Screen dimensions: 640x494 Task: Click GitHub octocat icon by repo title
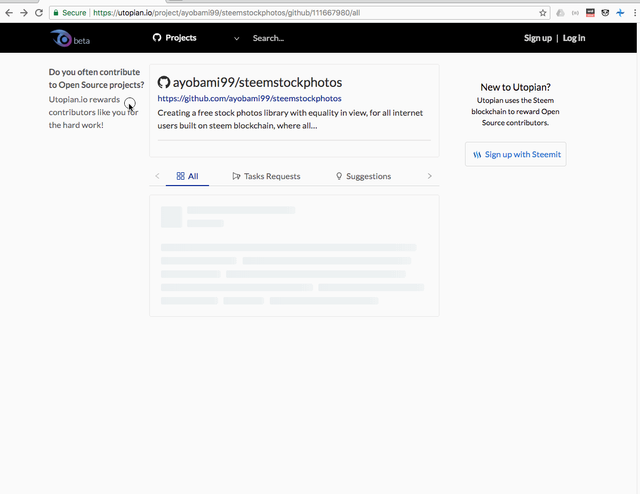click(x=164, y=82)
